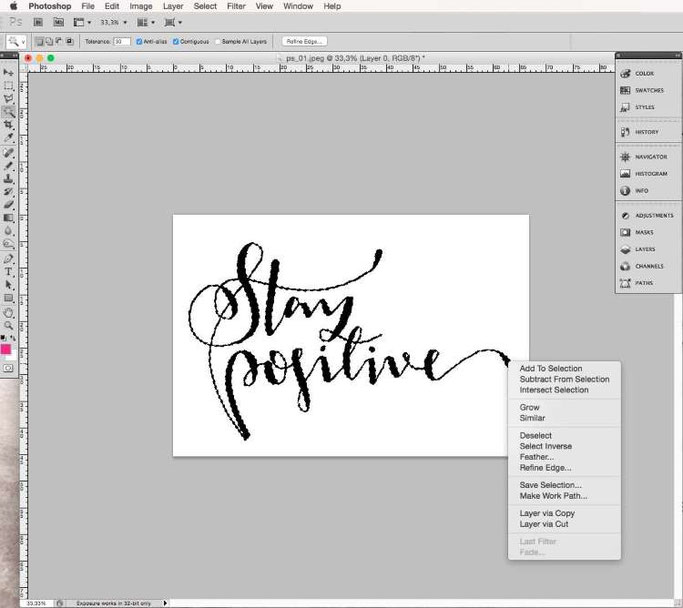Image resolution: width=683 pixels, height=608 pixels.
Task: Select the Brush tool
Action: pos(8,166)
